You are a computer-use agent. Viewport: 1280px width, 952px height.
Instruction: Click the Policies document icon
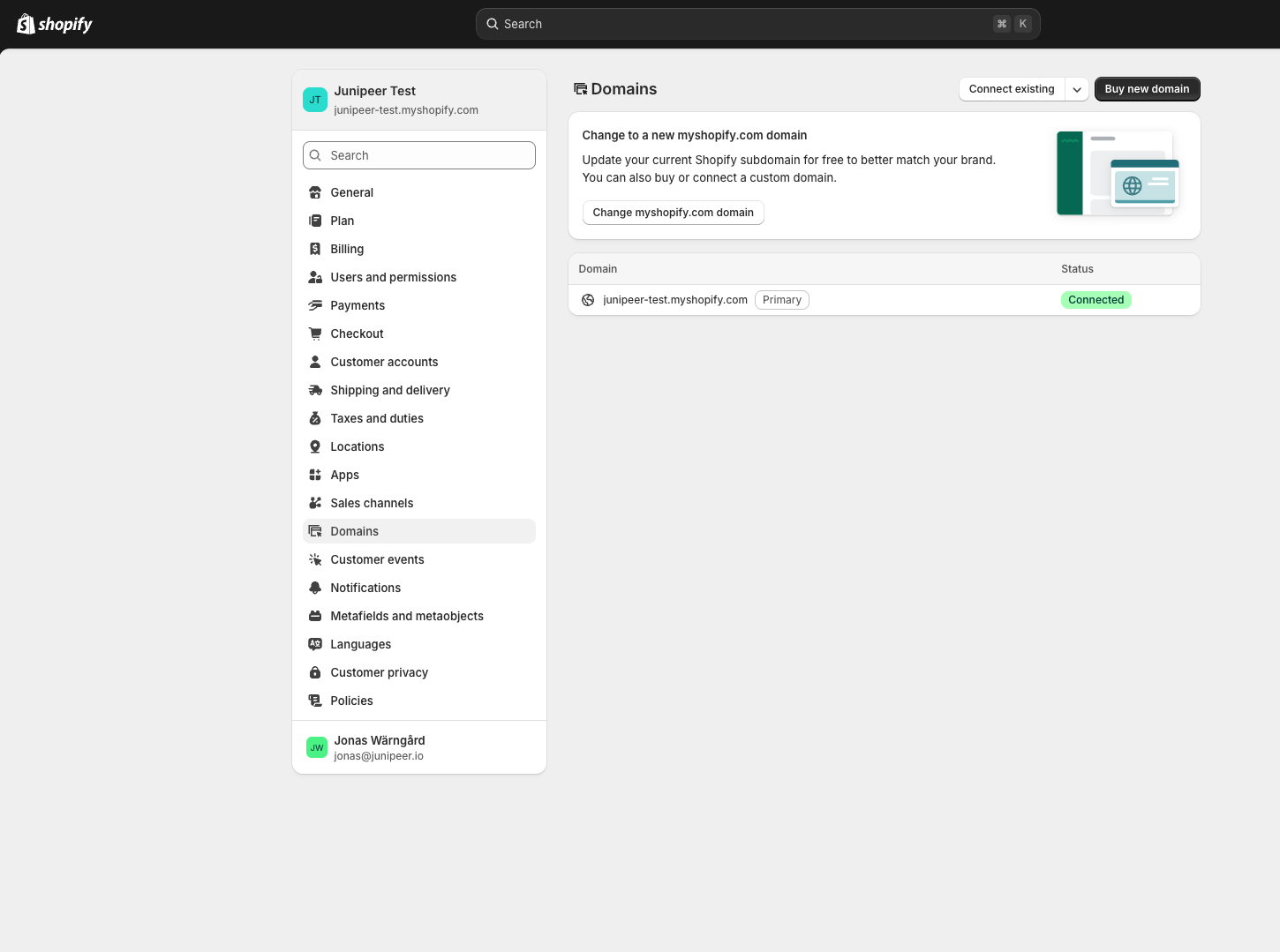click(x=315, y=701)
